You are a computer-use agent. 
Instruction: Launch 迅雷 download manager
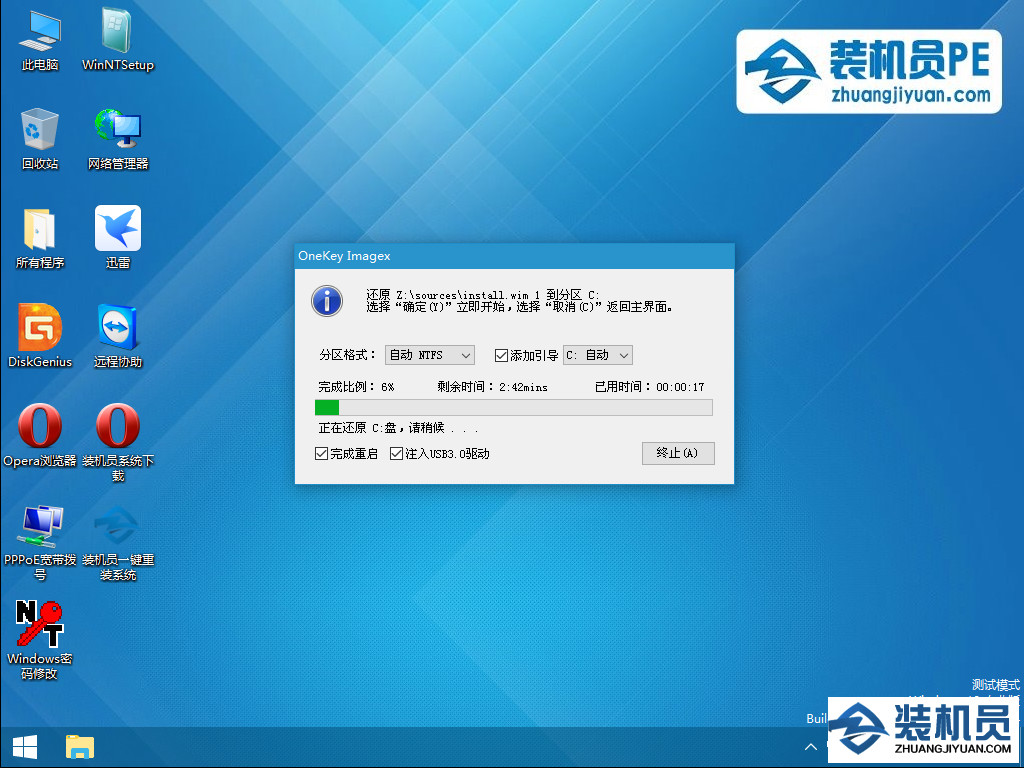click(x=117, y=230)
